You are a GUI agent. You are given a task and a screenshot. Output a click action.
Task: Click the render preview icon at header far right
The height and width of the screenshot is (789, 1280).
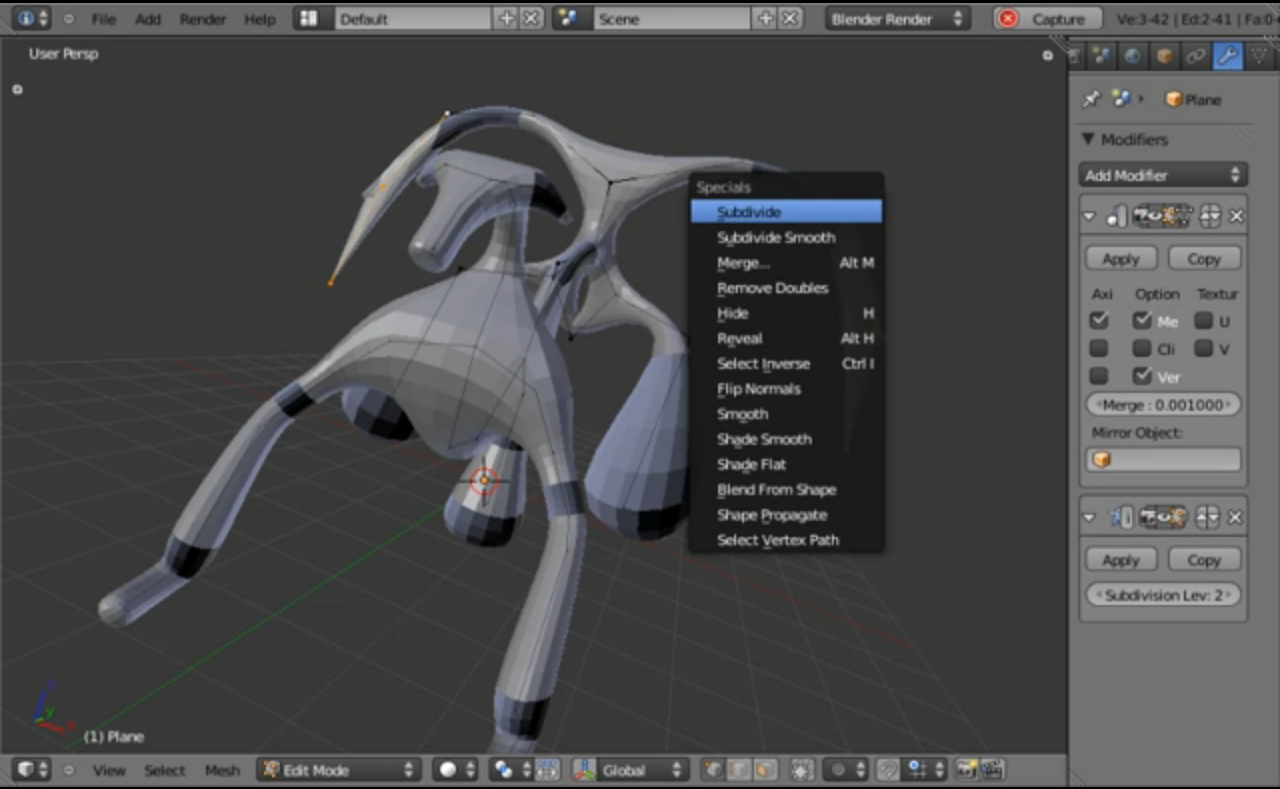coord(988,770)
